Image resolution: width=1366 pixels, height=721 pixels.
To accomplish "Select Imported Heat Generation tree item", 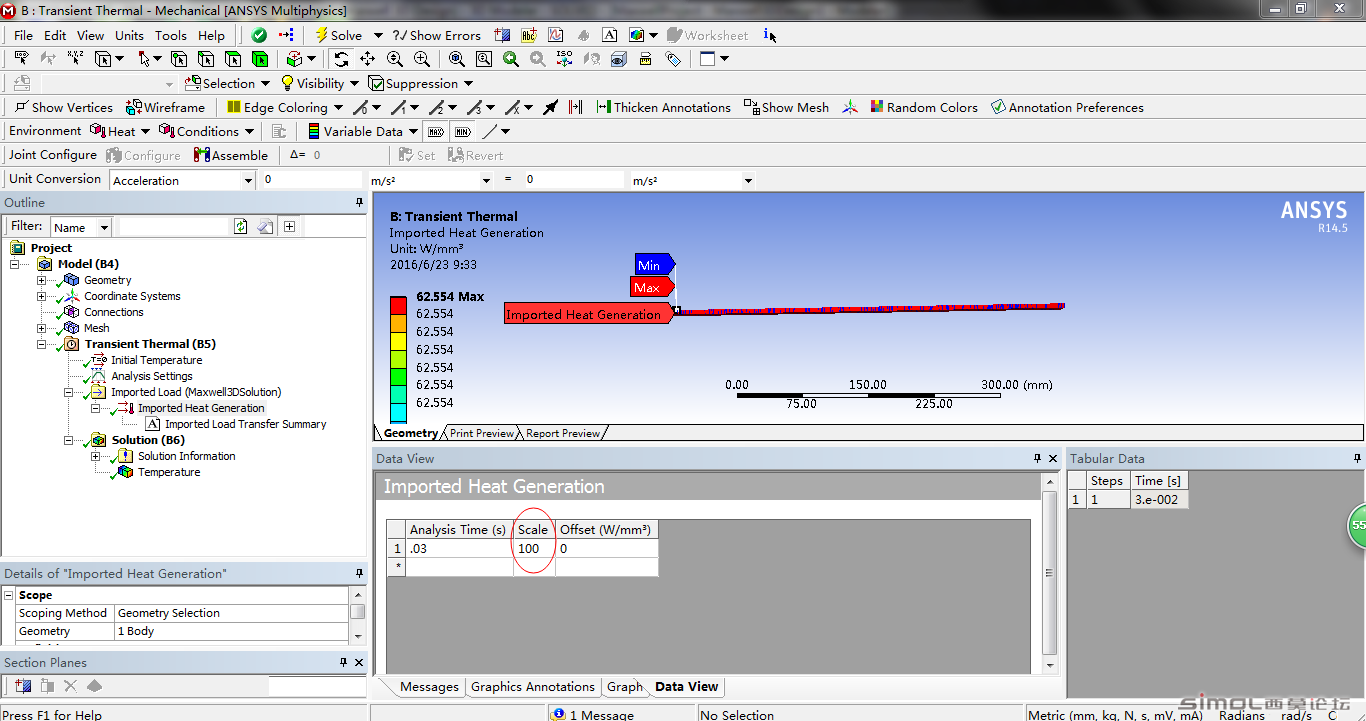I will coord(201,408).
